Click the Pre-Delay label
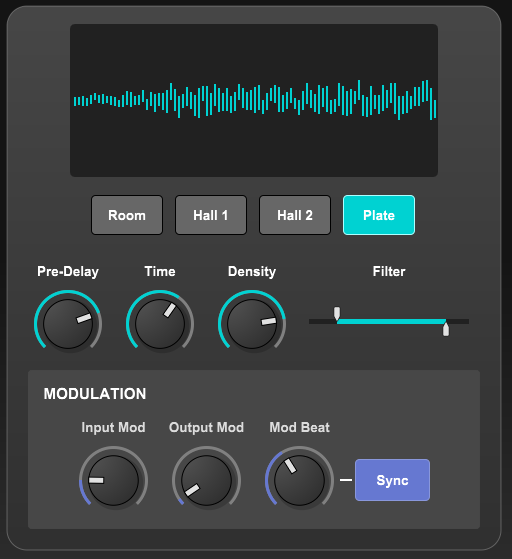 pos(68,272)
